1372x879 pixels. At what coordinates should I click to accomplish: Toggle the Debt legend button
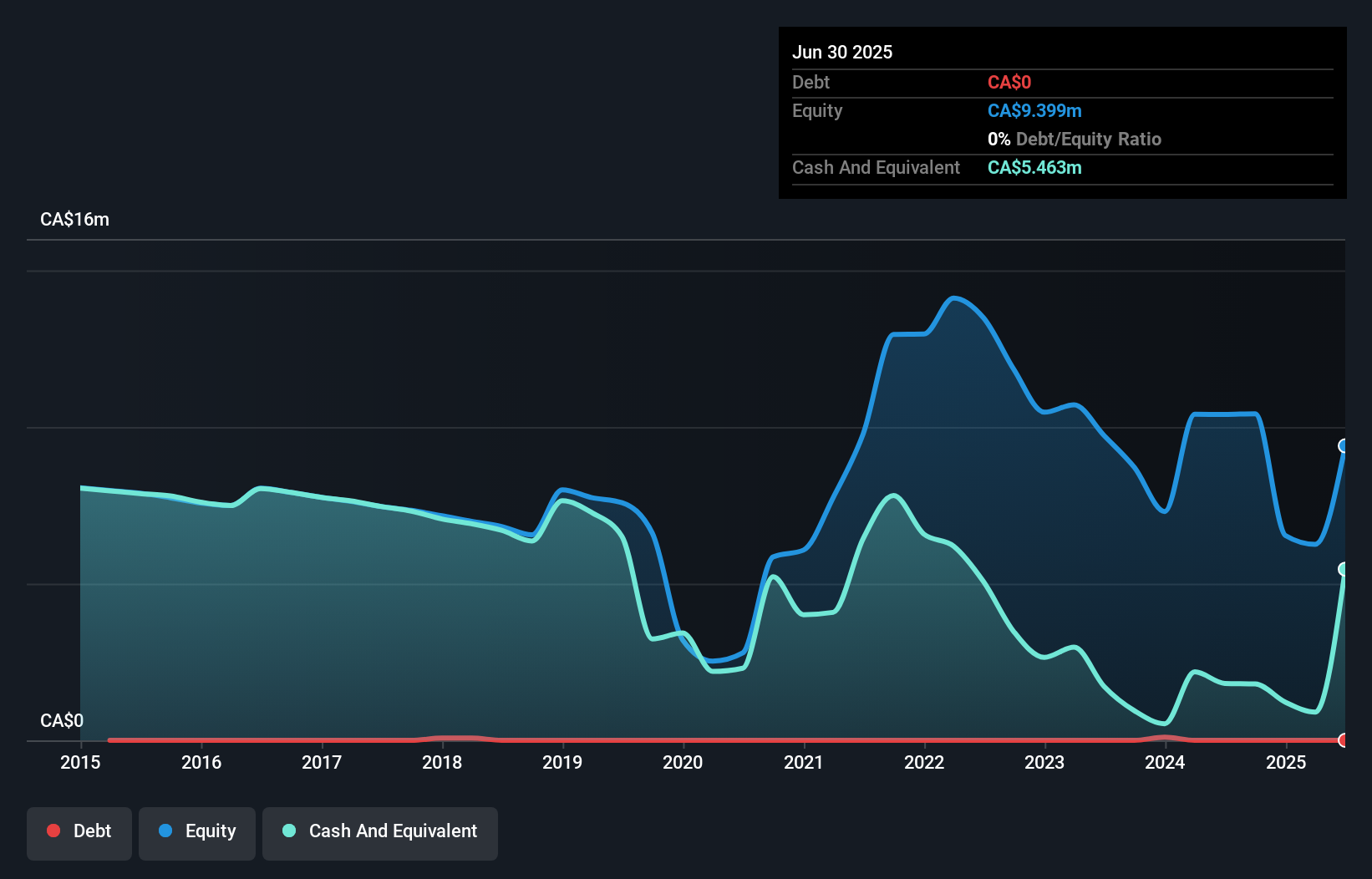point(79,833)
